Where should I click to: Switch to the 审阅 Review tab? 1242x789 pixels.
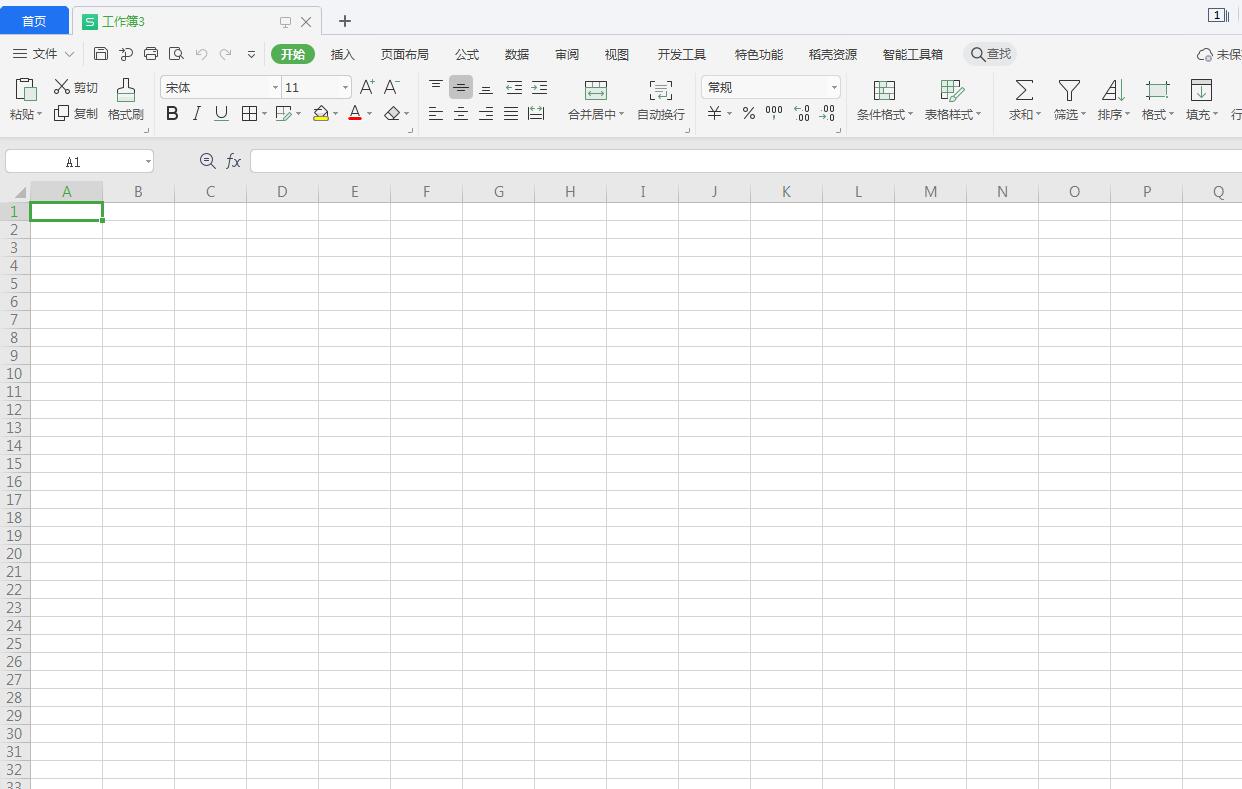pyautogui.click(x=567, y=54)
